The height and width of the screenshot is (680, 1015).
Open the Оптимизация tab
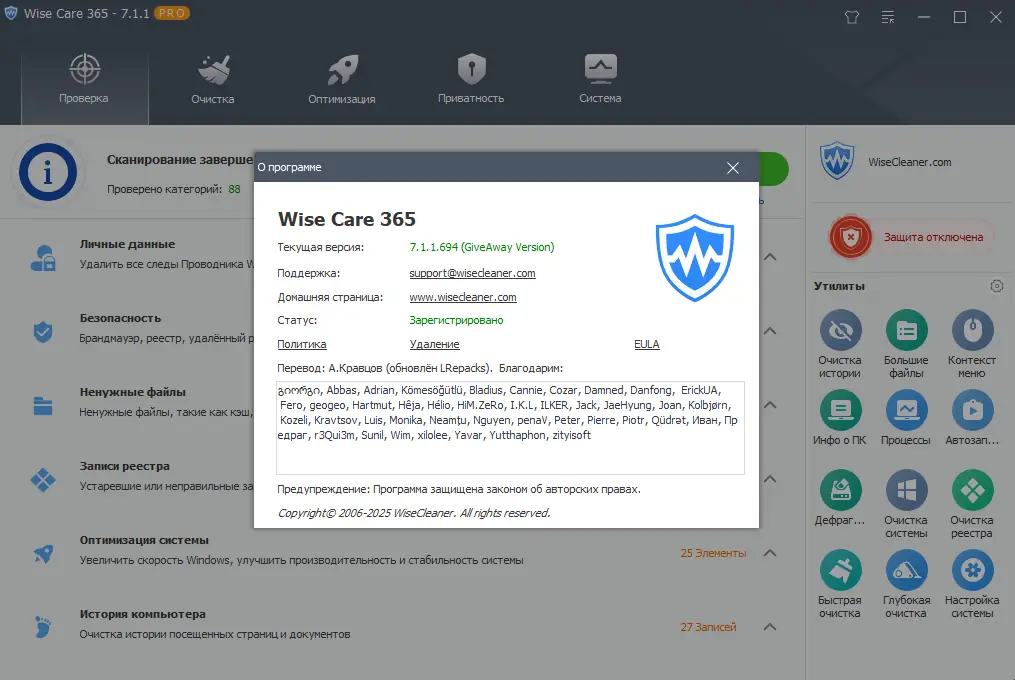[342, 79]
